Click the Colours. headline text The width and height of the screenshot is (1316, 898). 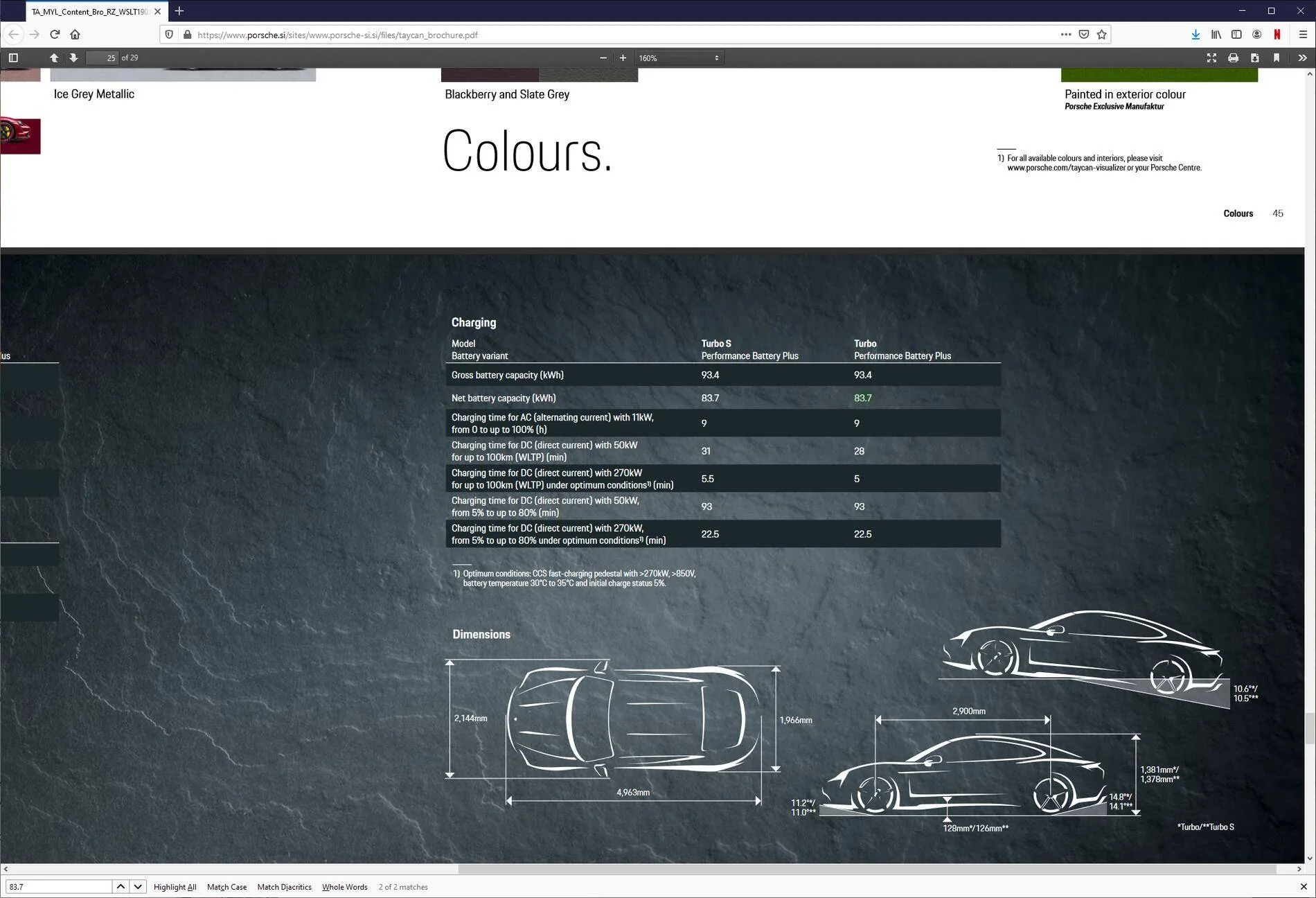click(x=528, y=151)
